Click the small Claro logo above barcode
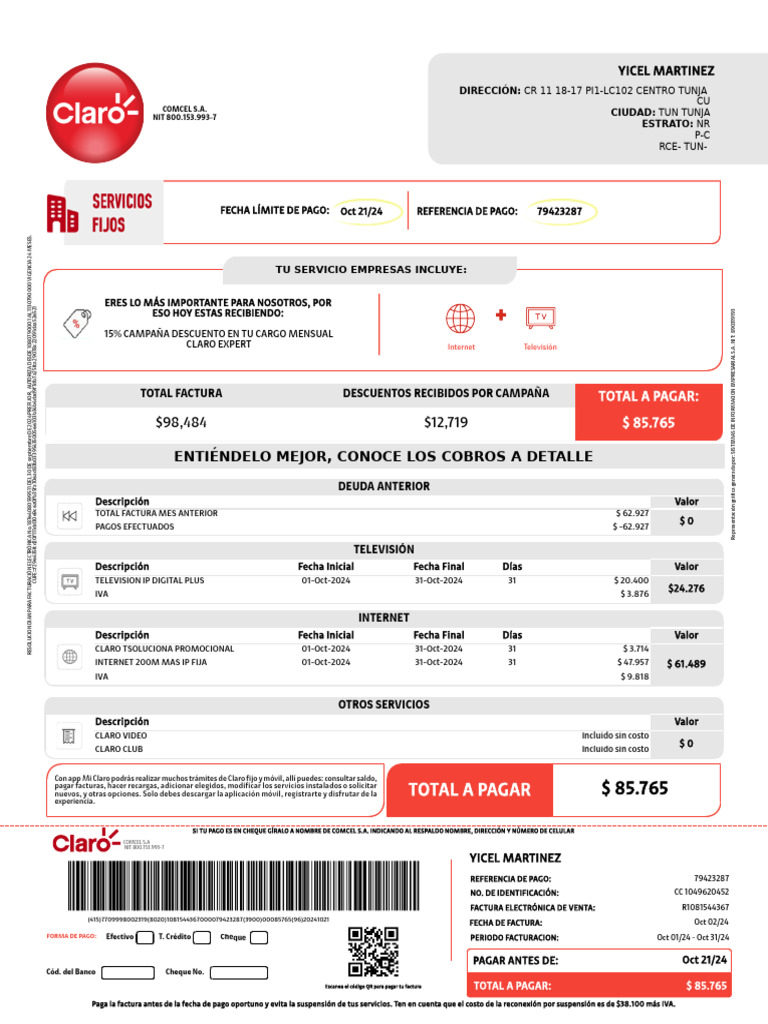The height and width of the screenshot is (1024, 768). (86, 842)
